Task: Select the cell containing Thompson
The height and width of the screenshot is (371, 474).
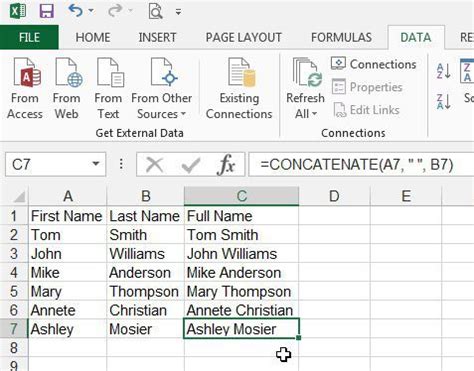Action: (x=146, y=292)
